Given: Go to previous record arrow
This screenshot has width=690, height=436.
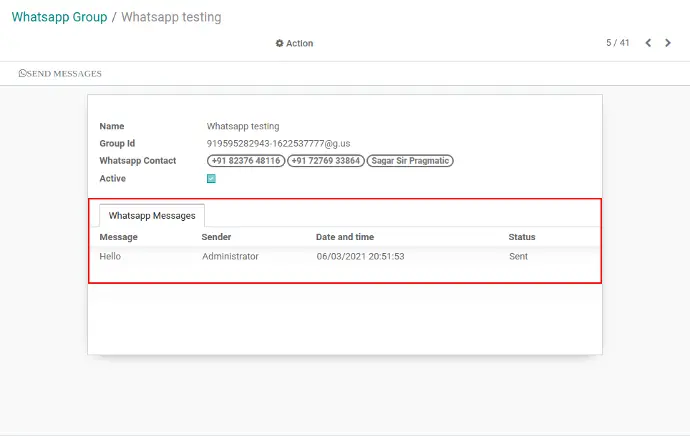Looking at the screenshot, I should 648,43.
